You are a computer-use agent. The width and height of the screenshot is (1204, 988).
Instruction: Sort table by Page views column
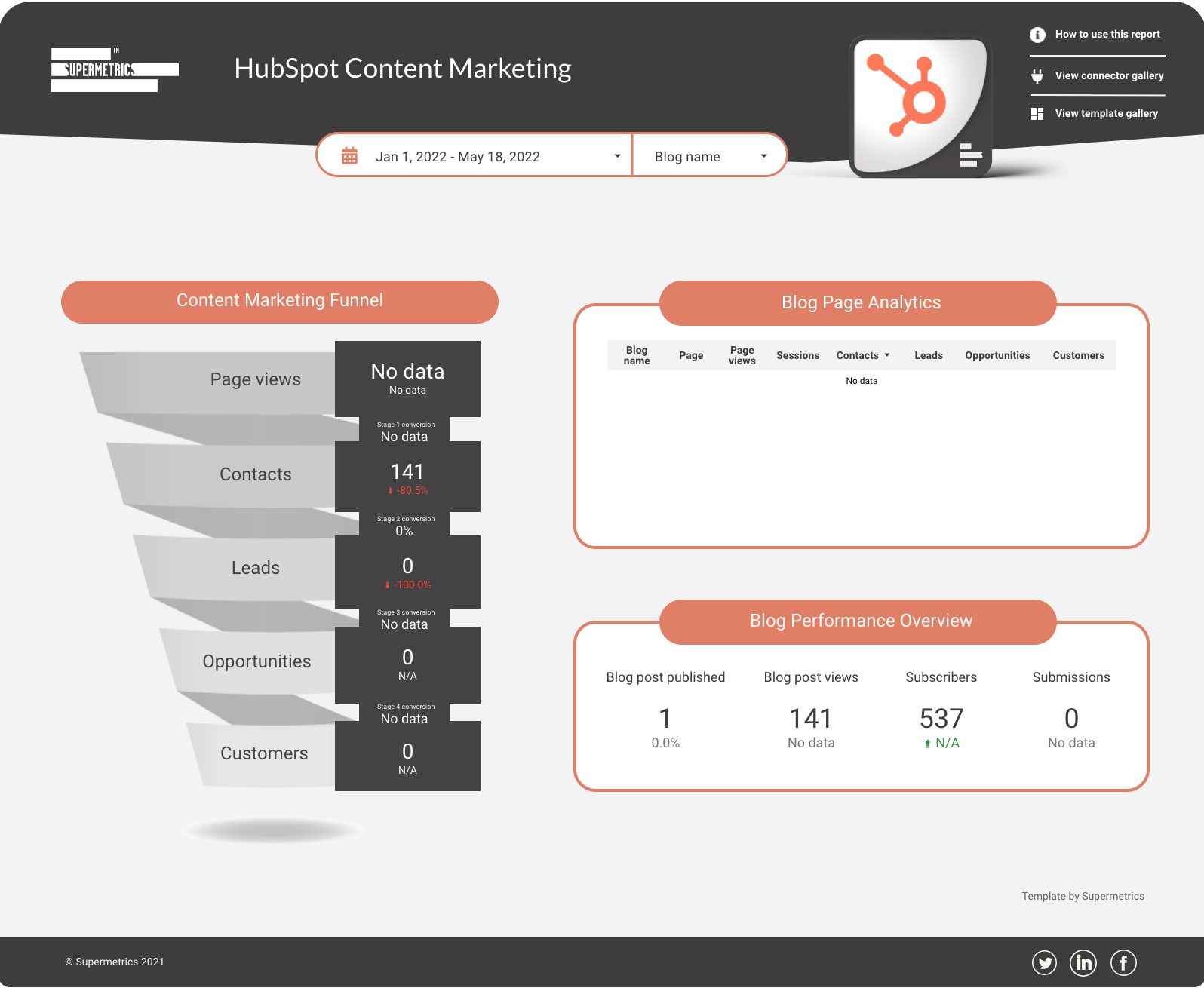742,355
